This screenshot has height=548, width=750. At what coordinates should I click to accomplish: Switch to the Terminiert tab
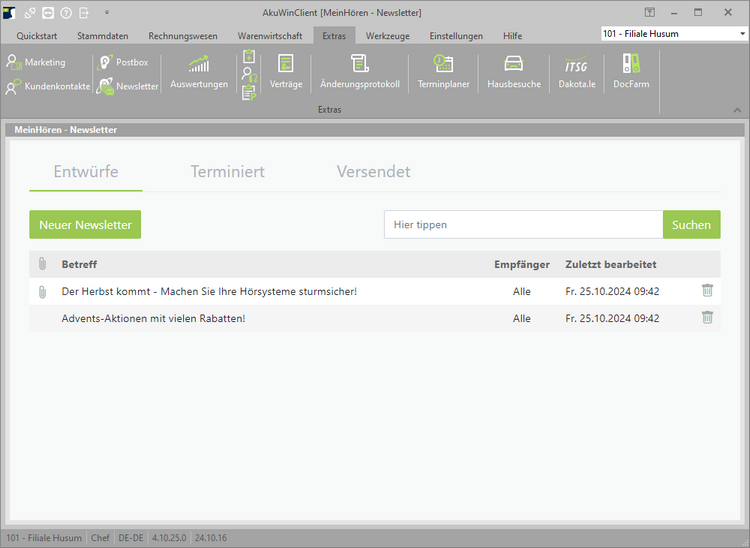[x=228, y=172]
